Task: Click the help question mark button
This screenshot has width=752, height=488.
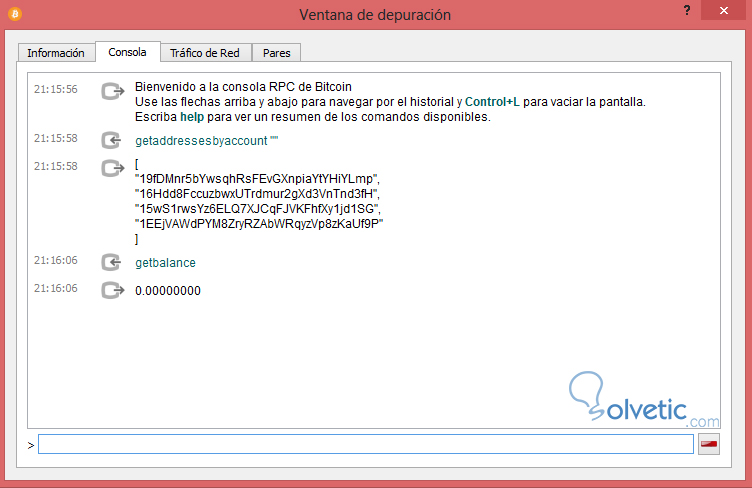Action: click(x=687, y=11)
